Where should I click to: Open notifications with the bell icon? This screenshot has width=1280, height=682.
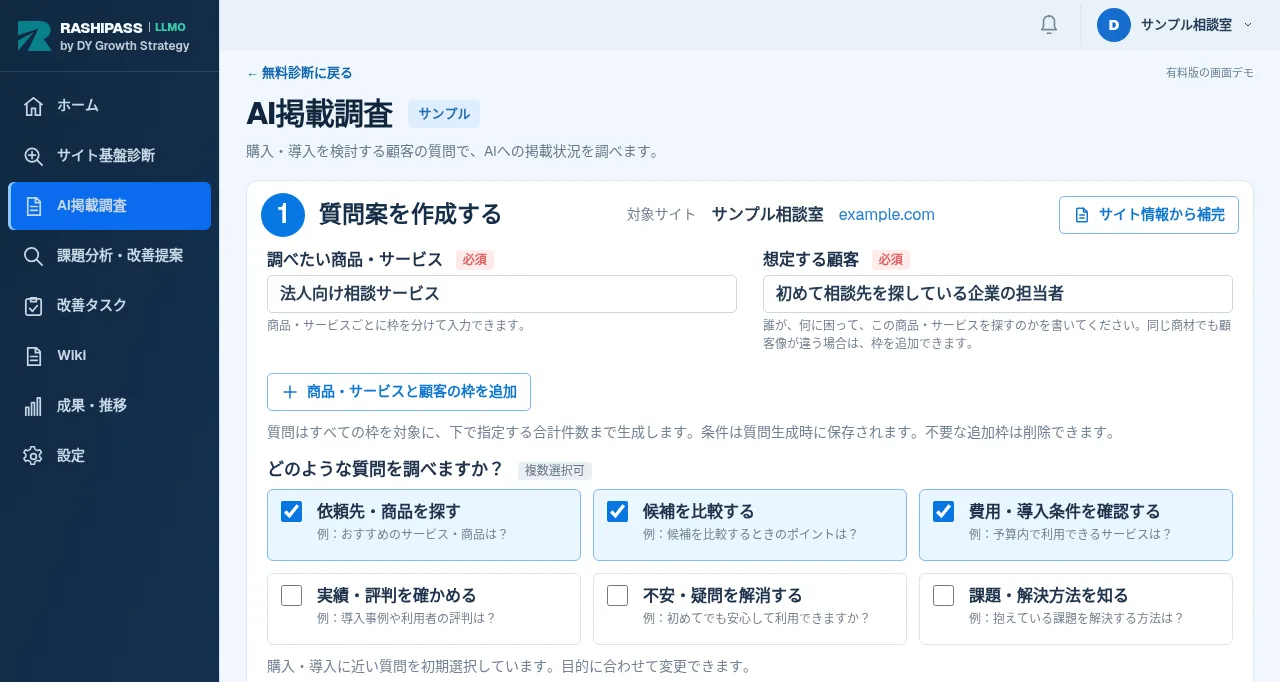point(1049,25)
